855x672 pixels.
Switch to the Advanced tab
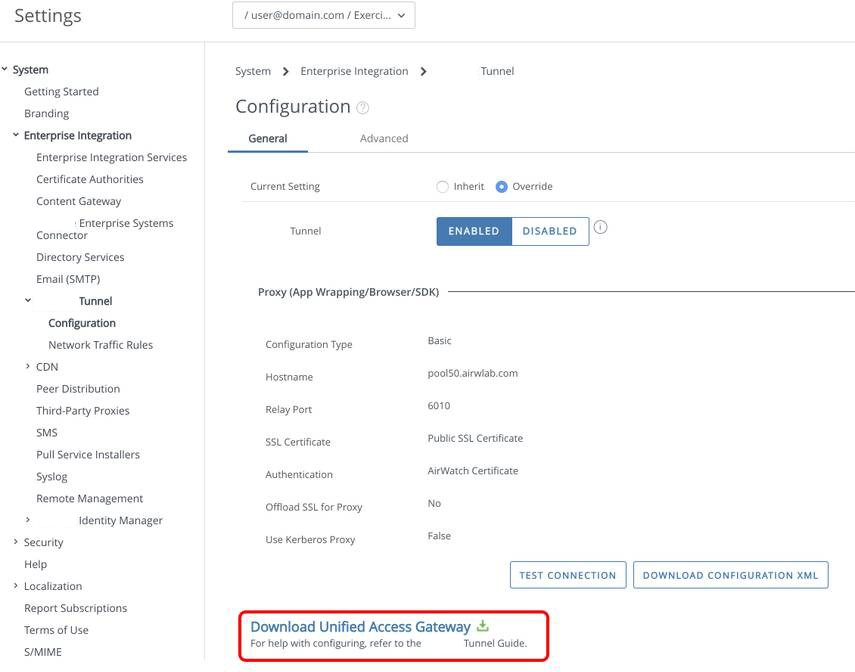click(x=384, y=138)
